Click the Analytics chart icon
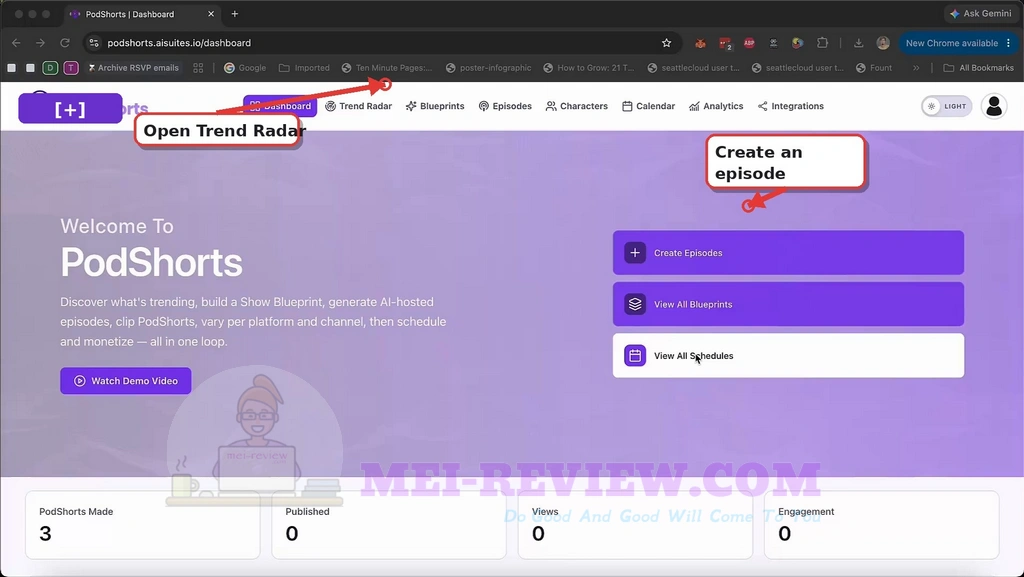Screen dimensions: 1024x577 click(694, 106)
